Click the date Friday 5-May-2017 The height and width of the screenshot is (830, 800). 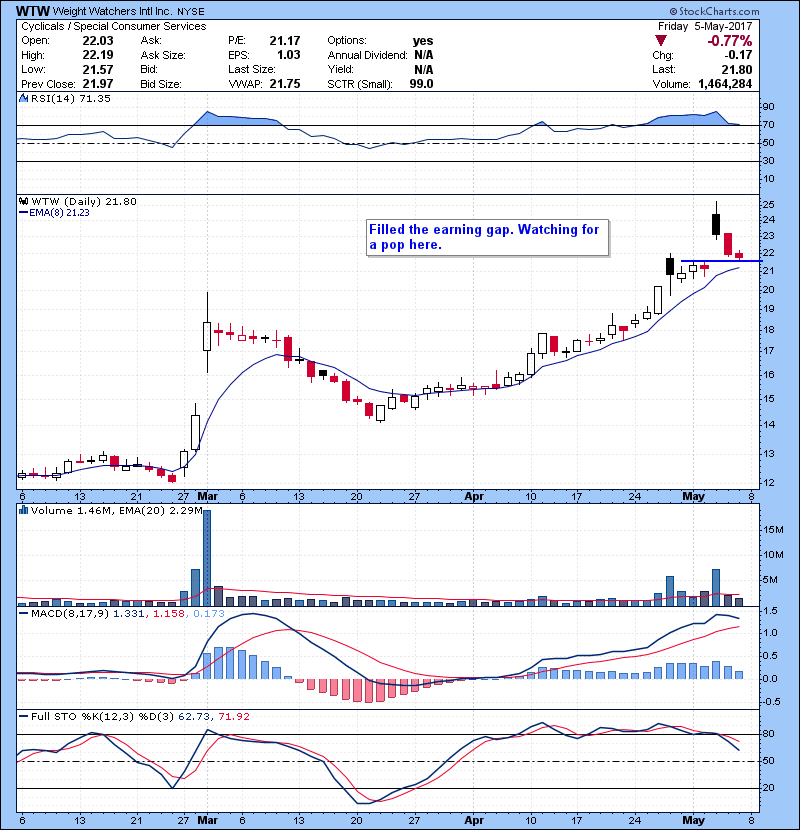pos(705,26)
